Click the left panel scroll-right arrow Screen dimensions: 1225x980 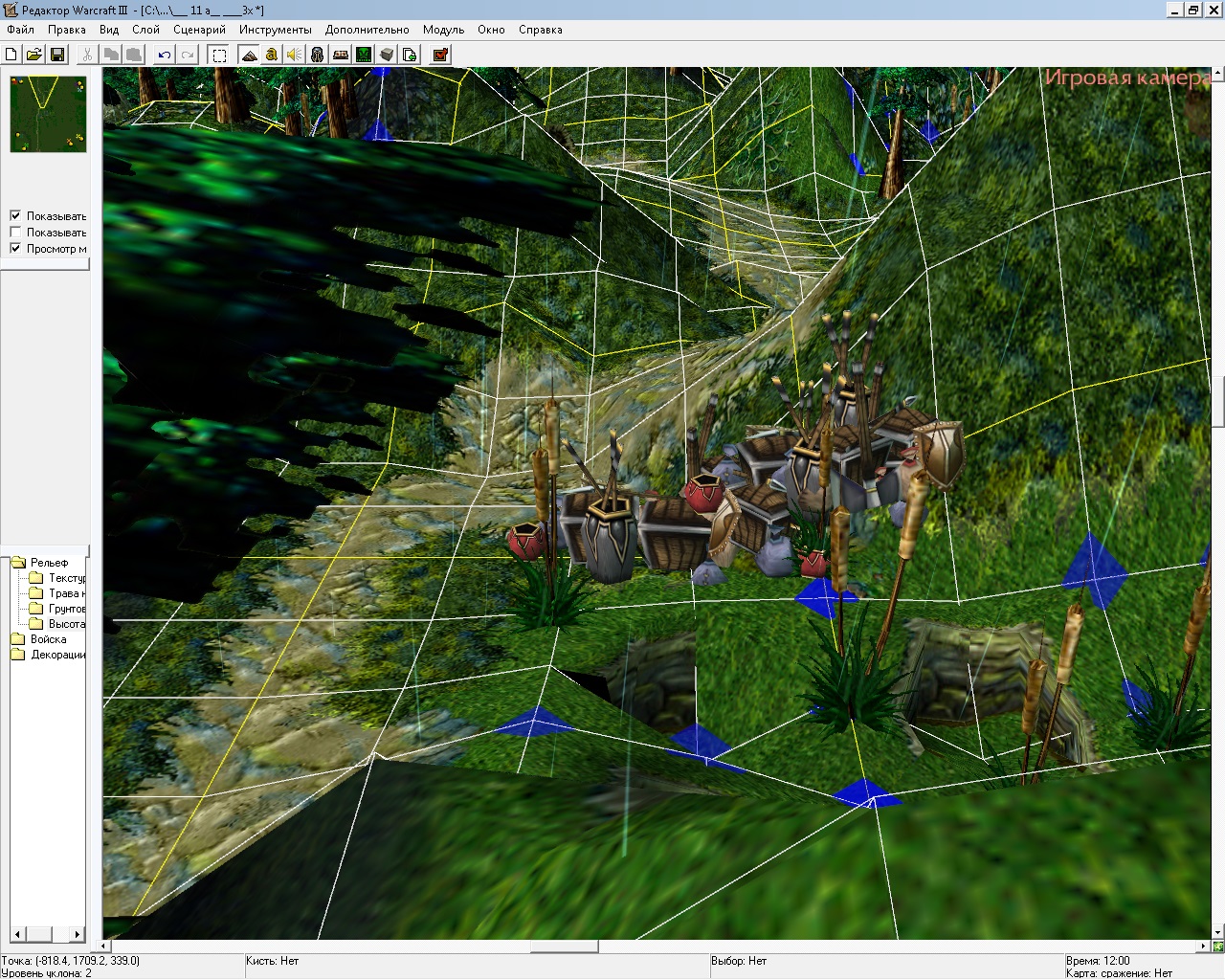coord(78,934)
